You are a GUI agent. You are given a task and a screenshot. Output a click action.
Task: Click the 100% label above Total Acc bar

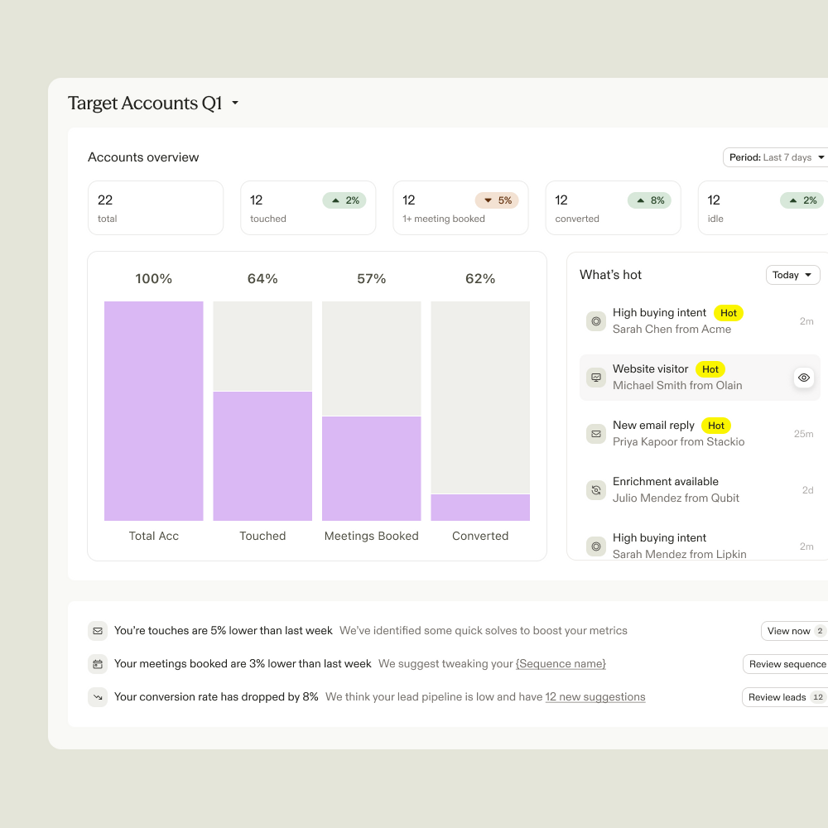click(154, 279)
